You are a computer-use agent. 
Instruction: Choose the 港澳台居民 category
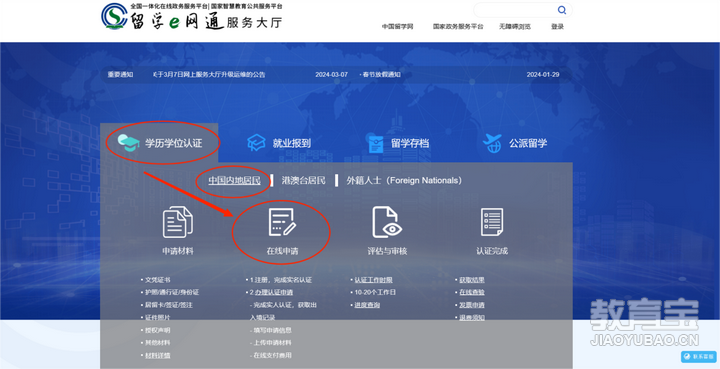tap(304, 180)
